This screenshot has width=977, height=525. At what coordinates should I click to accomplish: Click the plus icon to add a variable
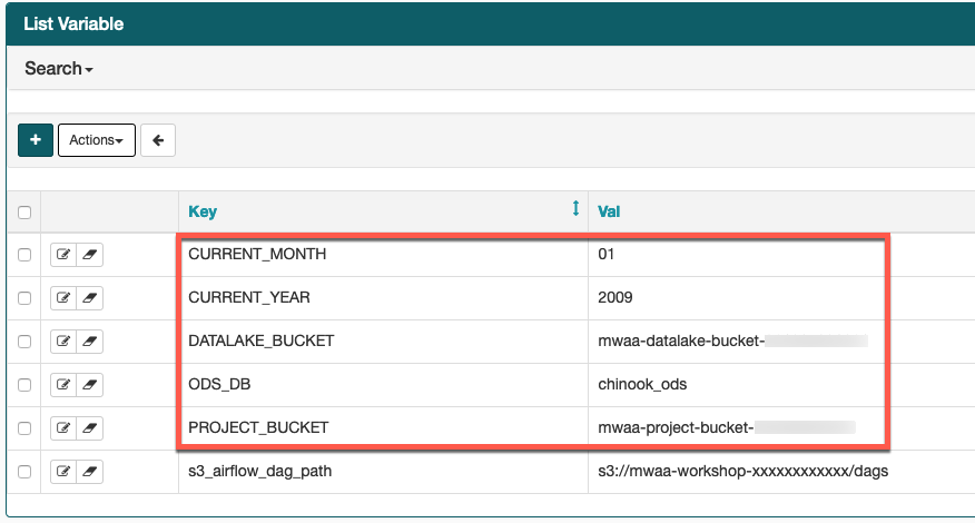coord(35,141)
